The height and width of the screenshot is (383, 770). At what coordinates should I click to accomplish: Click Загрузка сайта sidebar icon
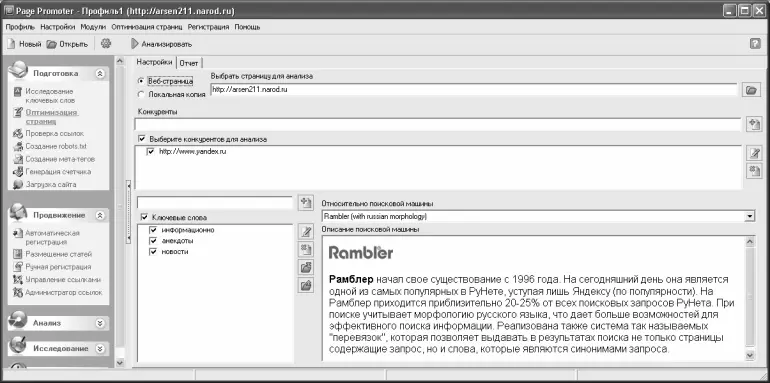(18, 185)
